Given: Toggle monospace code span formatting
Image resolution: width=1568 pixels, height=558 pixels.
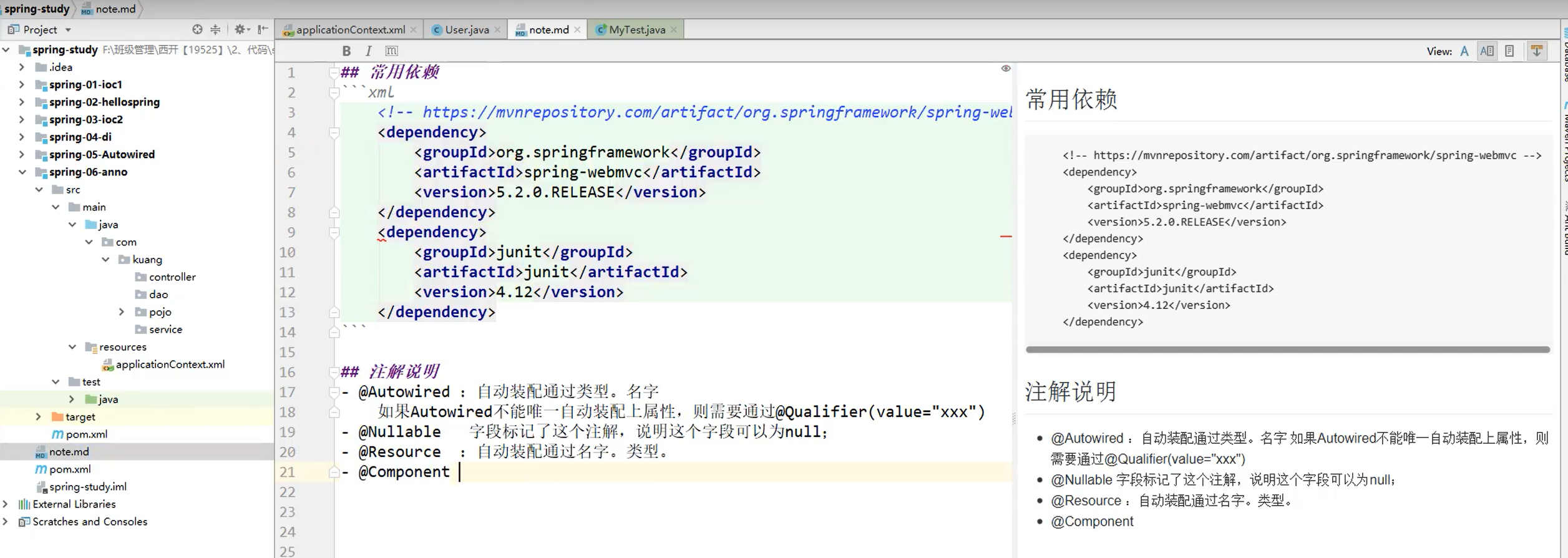Looking at the screenshot, I should pos(391,51).
